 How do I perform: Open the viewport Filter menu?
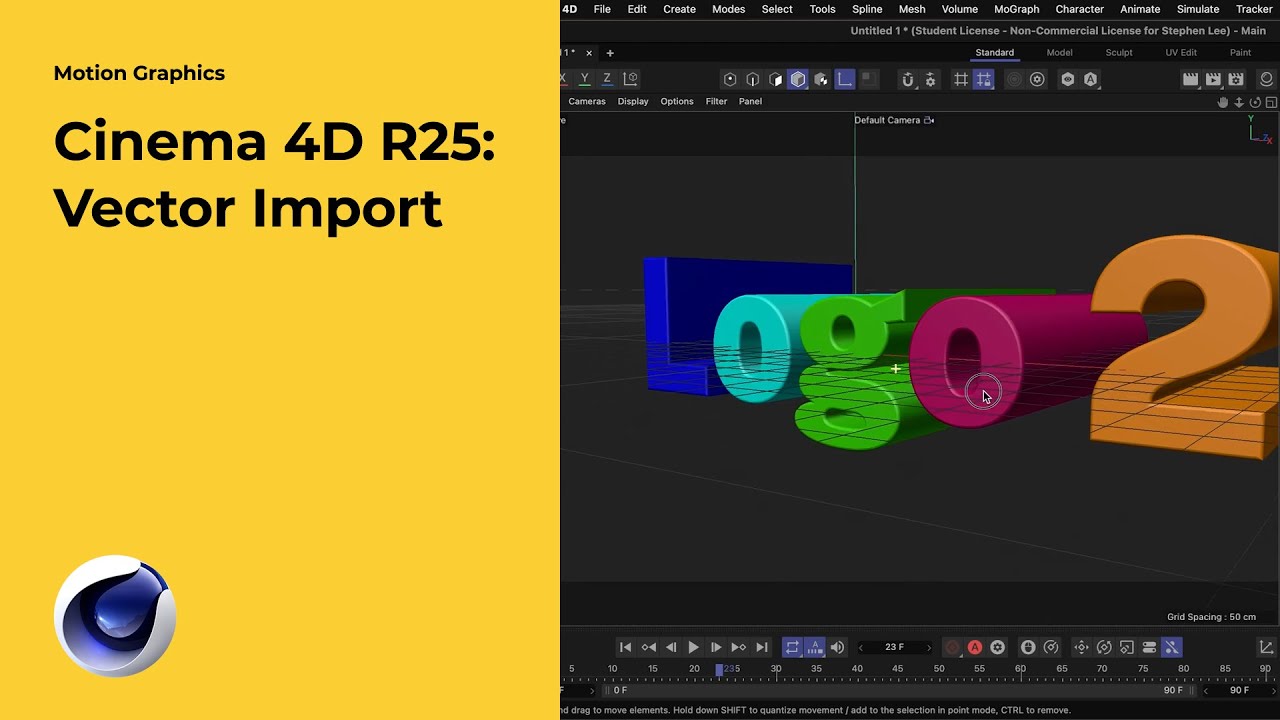pos(716,101)
